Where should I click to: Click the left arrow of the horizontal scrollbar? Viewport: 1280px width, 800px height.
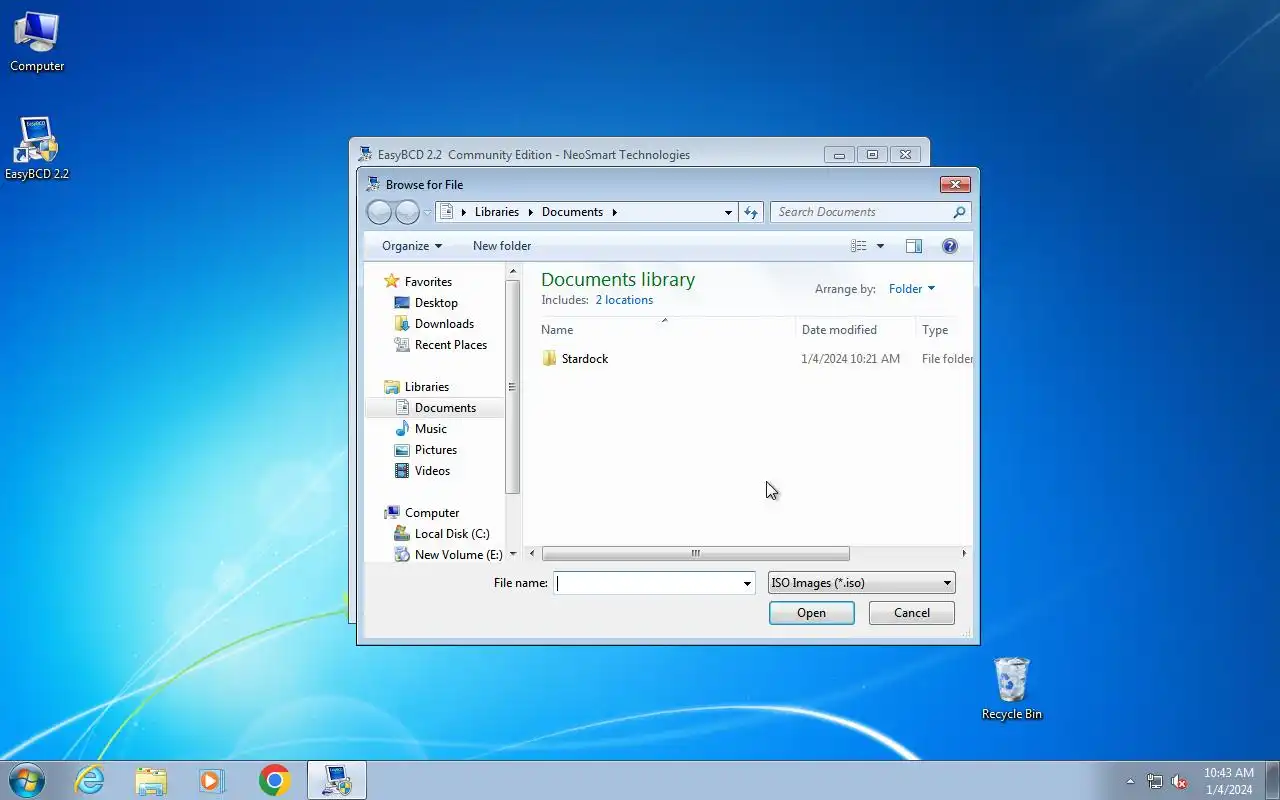tap(532, 553)
